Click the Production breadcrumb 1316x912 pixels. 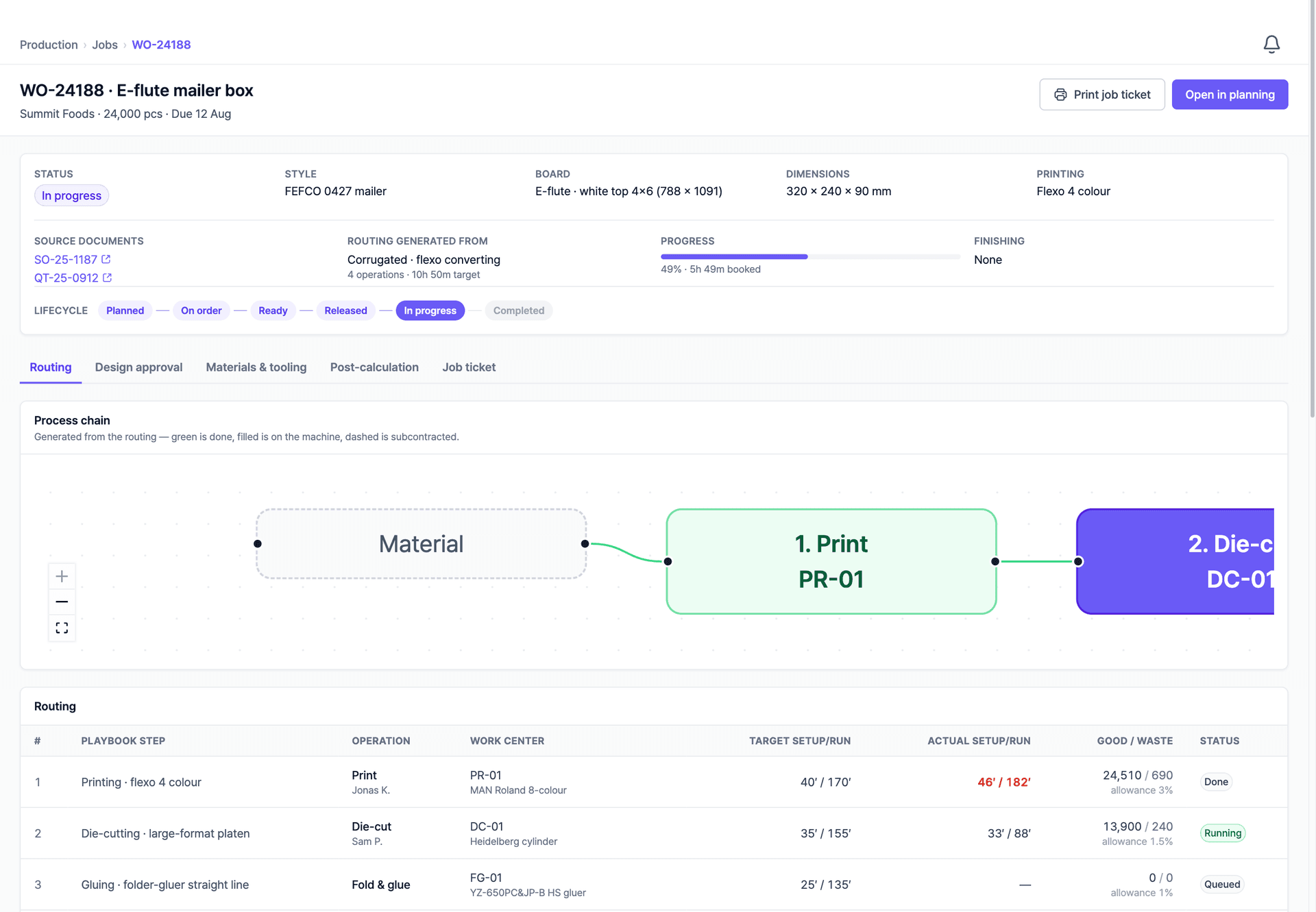tap(49, 45)
